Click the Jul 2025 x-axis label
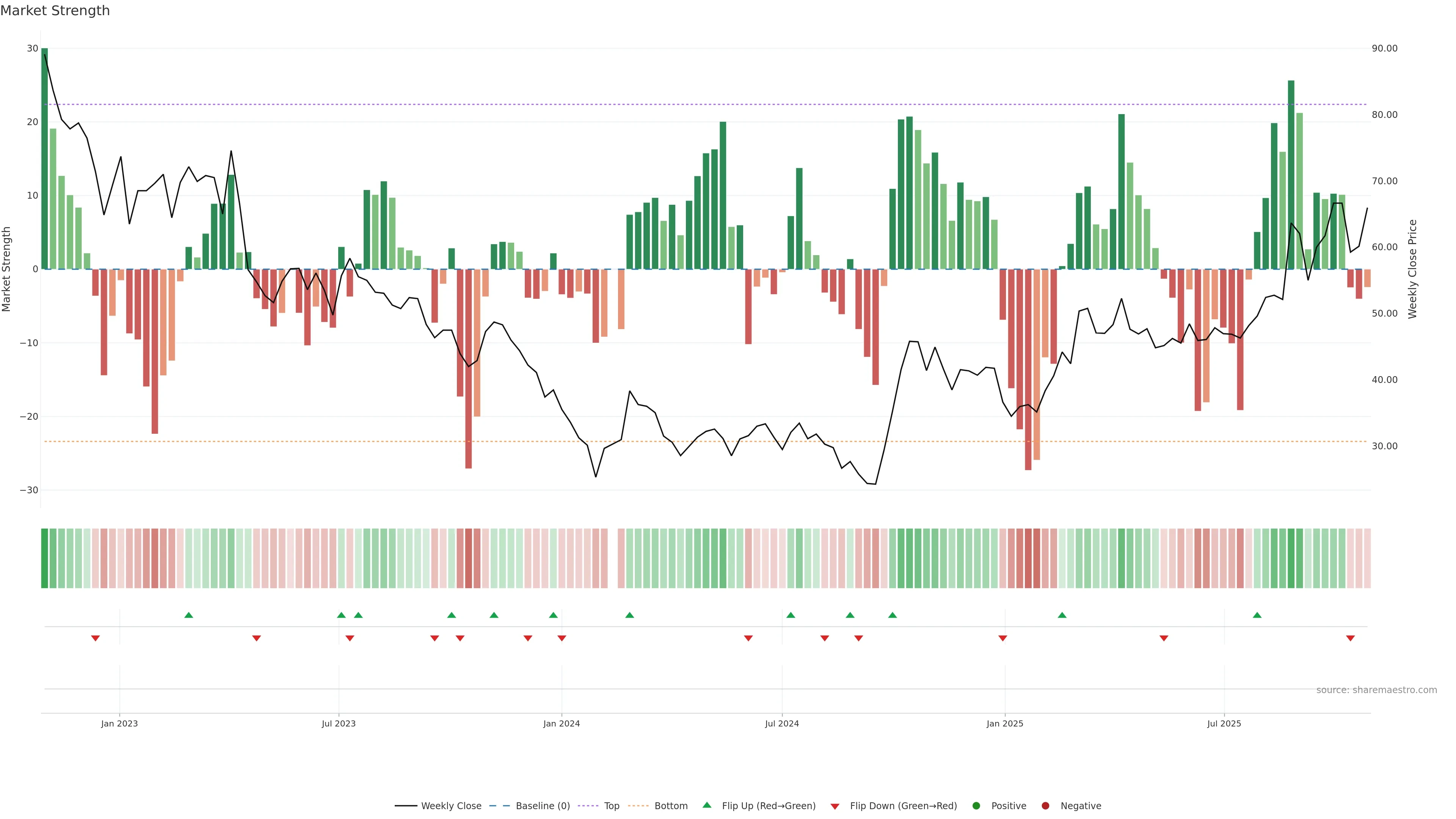 [x=1224, y=723]
